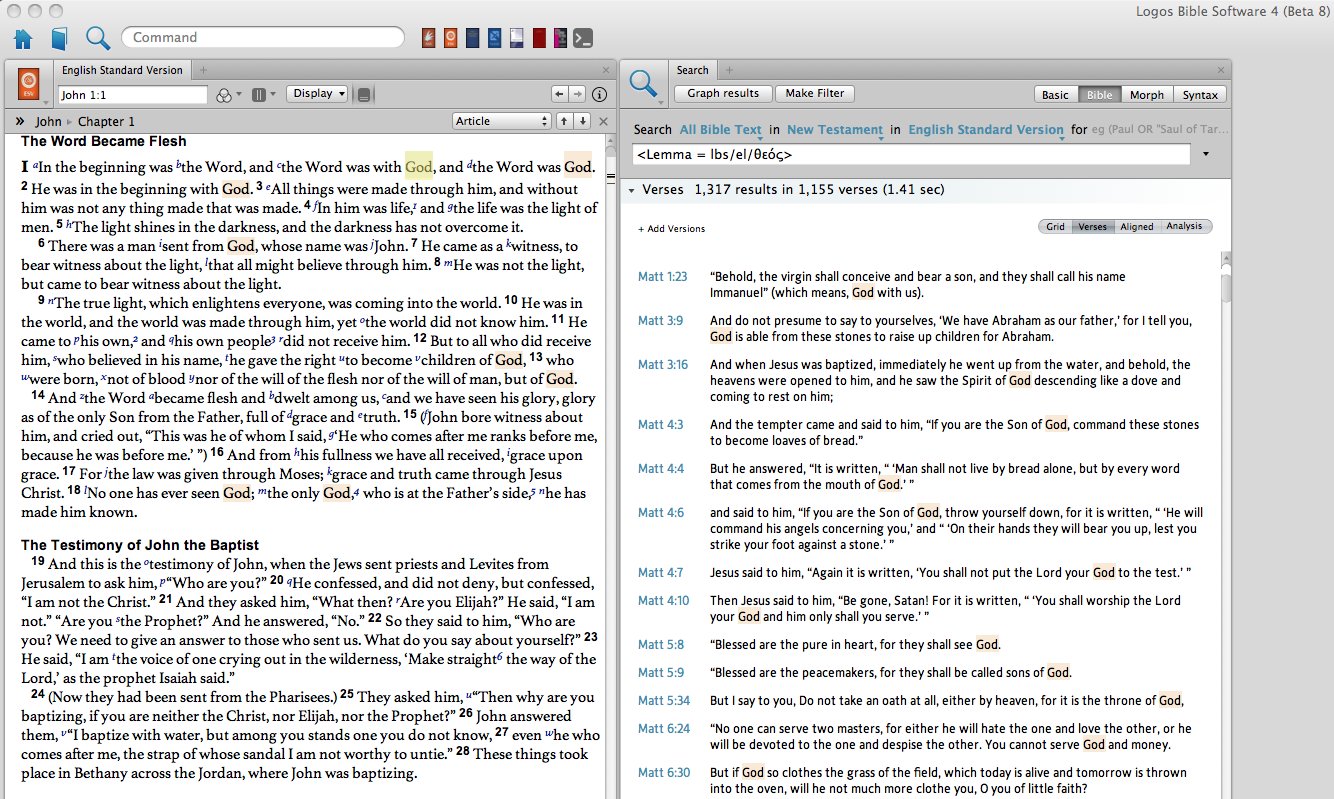Click the search results scrollbar thumb
The image size is (1334, 799).
(1226, 287)
